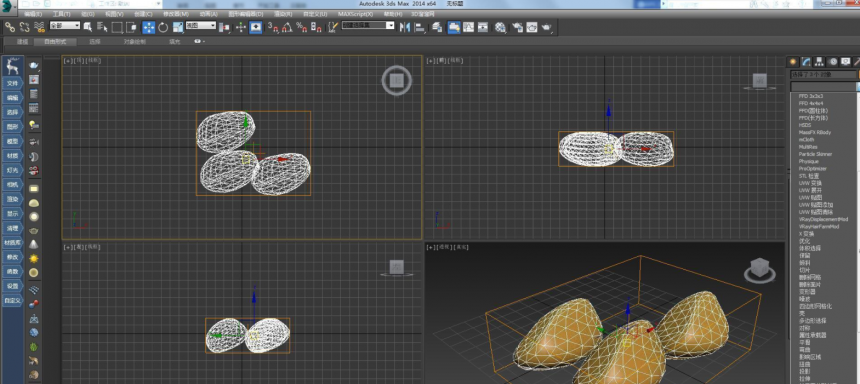Open the Layer Manager
Screen dimensions: 860x384
tap(437, 27)
